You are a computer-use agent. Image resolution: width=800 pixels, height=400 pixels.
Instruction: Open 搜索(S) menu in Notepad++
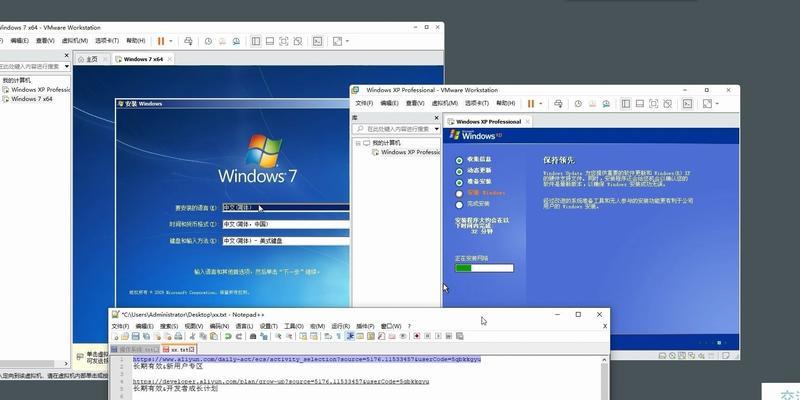[169, 326]
